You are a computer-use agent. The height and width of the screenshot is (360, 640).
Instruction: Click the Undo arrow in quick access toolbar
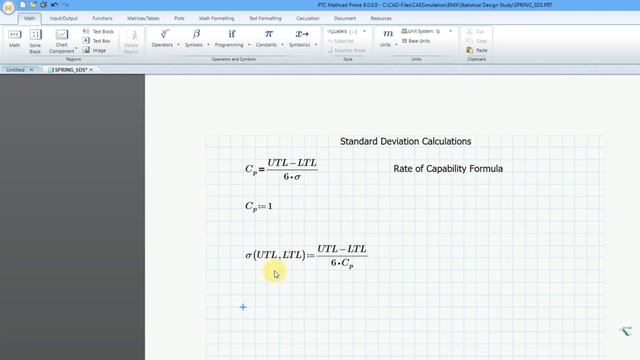[x=54, y=5]
